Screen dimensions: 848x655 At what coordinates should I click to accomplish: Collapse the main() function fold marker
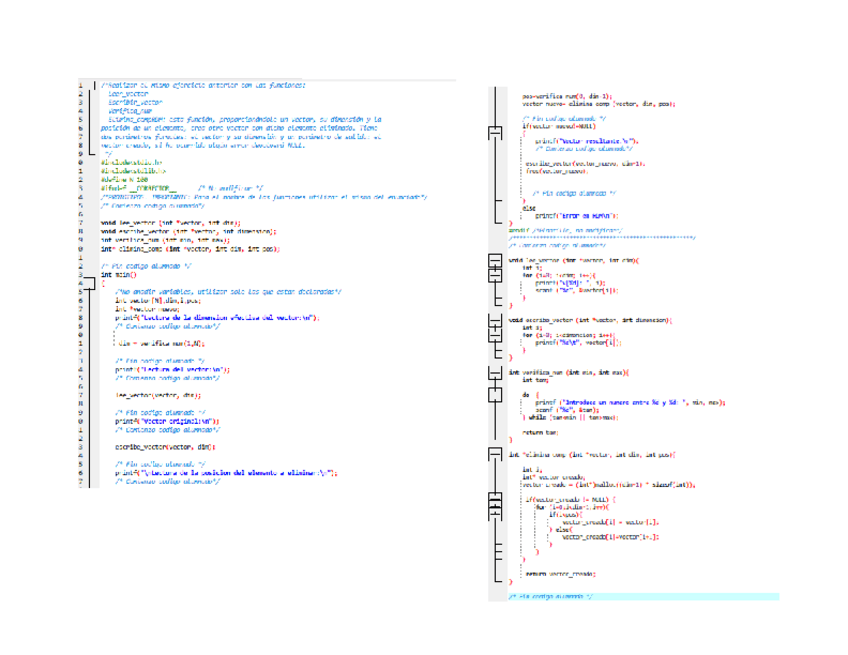(x=95, y=282)
